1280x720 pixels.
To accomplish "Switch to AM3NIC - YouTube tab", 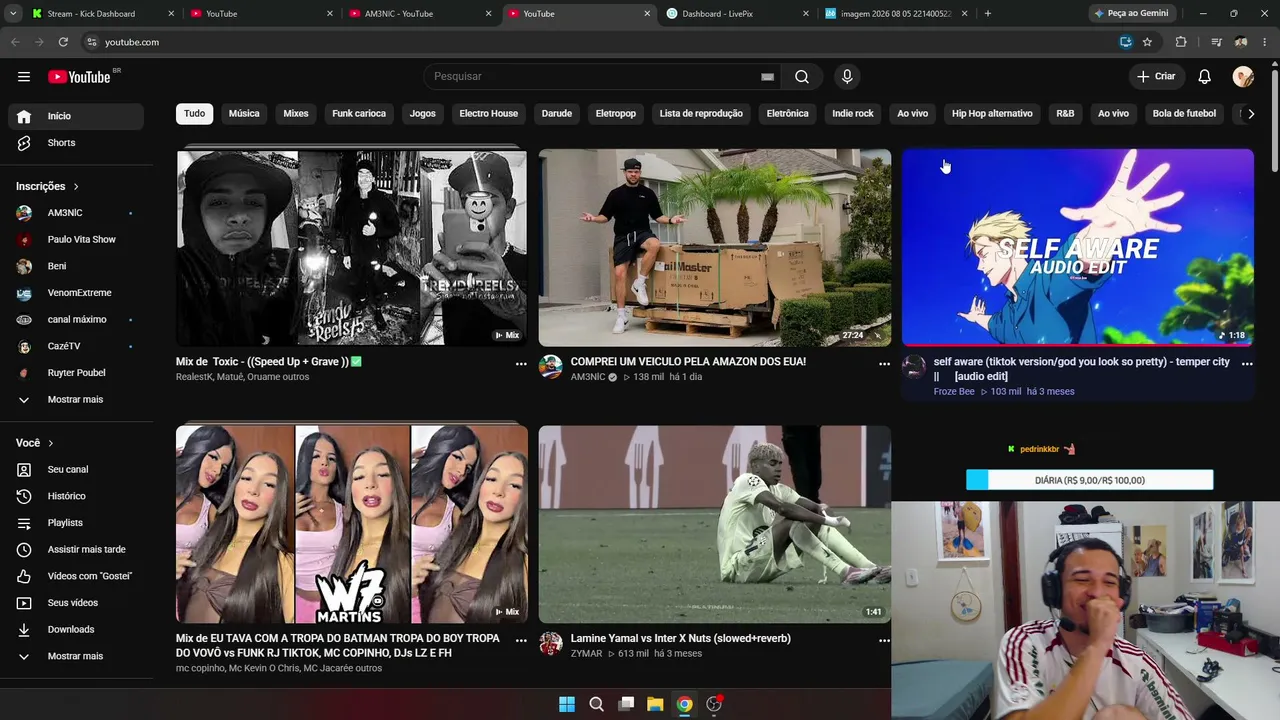I will pos(421,14).
